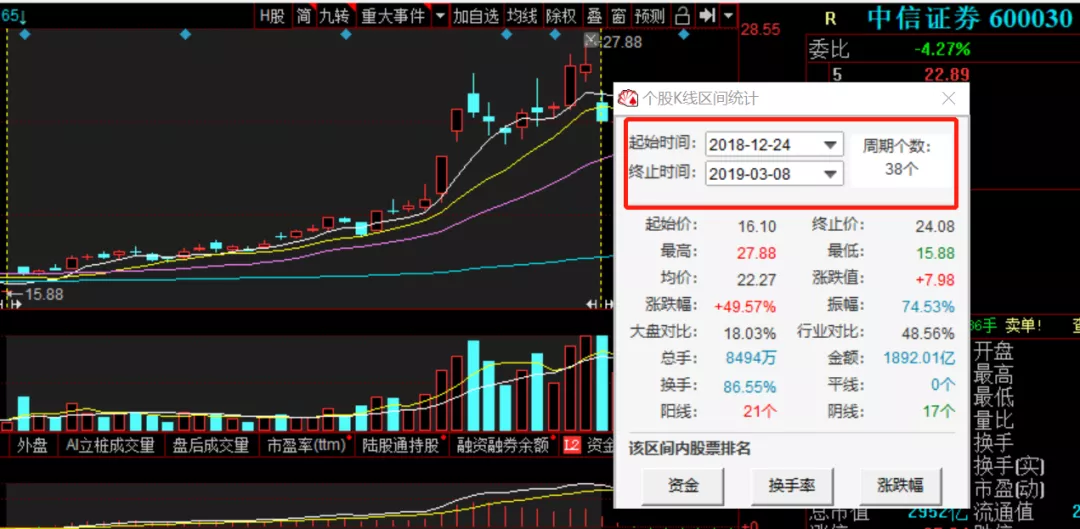Click the 15.88 low-price label on chart

(44, 295)
